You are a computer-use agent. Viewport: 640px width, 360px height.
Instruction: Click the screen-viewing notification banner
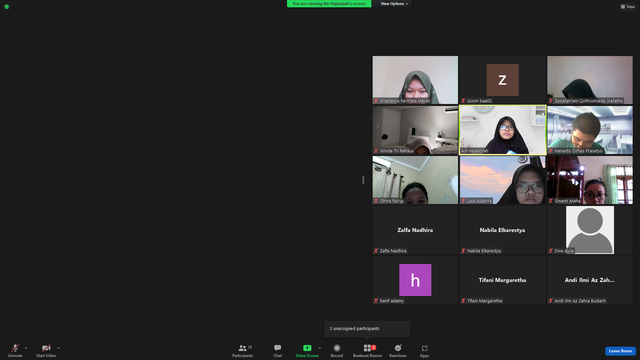pyautogui.click(x=329, y=4)
